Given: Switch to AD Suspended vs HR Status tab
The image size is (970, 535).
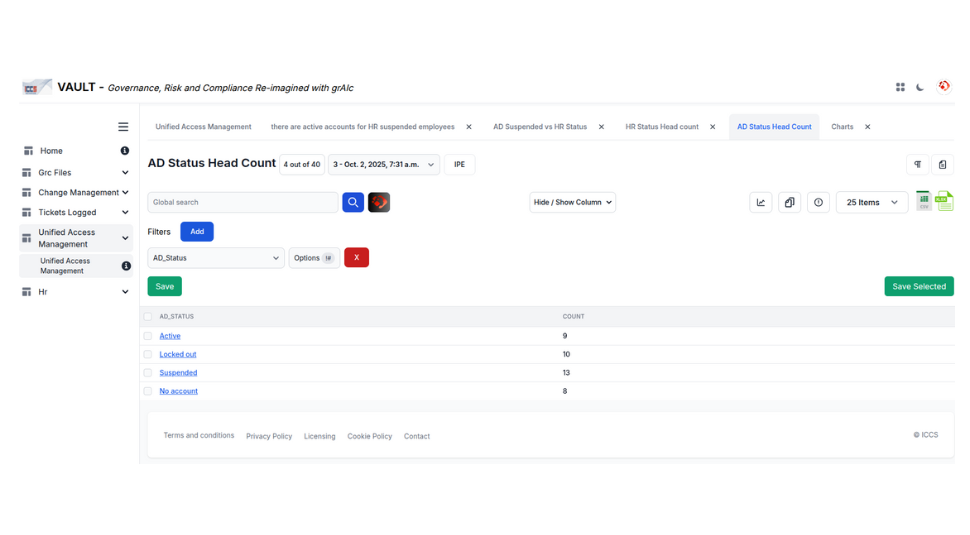Looking at the screenshot, I should (540, 127).
